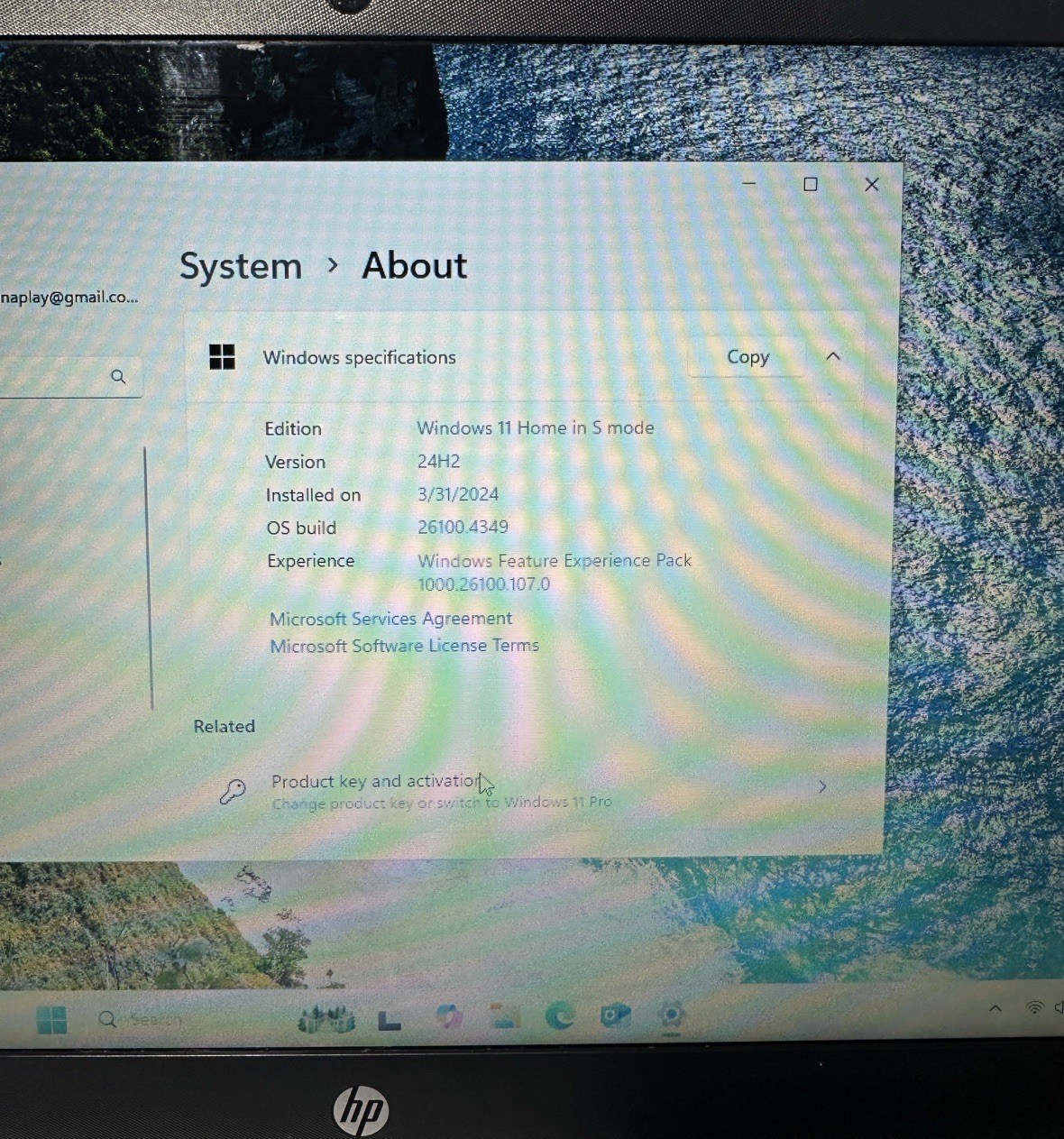The height and width of the screenshot is (1139, 1064).
Task: Click 'Change product key or switch' subtitle
Action: tap(442, 803)
